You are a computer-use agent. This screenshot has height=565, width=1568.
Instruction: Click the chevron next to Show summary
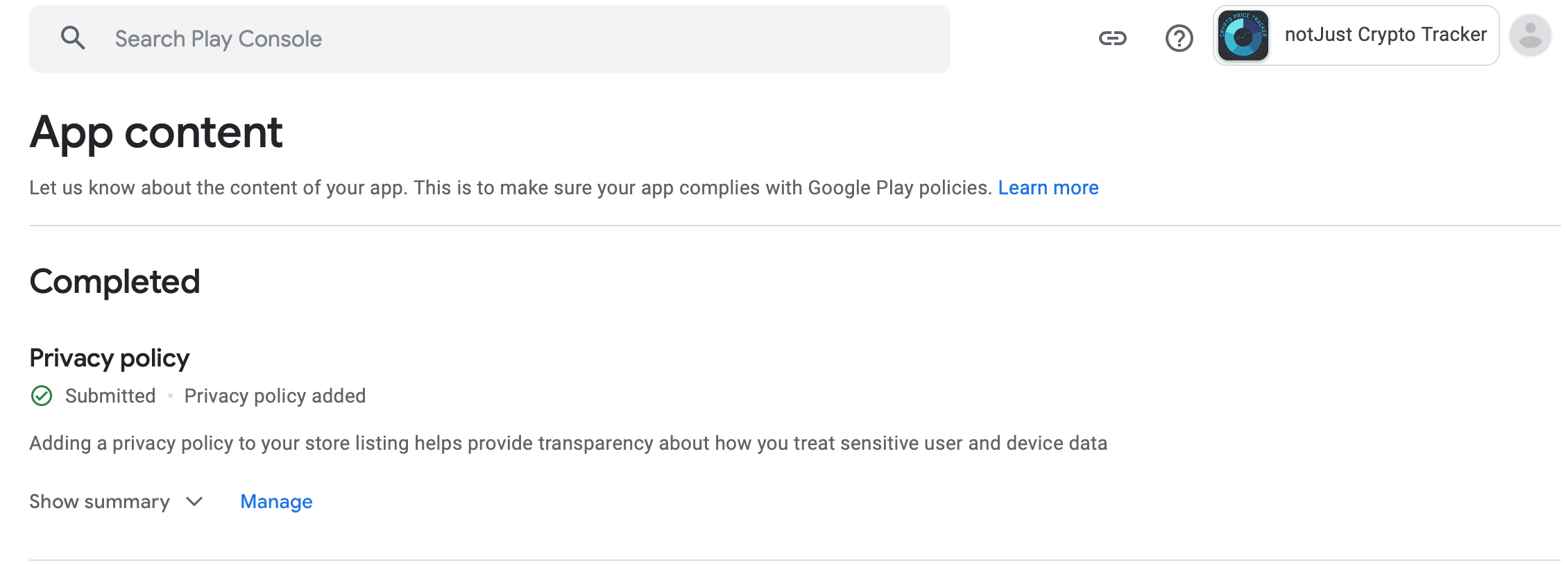[194, 501]
